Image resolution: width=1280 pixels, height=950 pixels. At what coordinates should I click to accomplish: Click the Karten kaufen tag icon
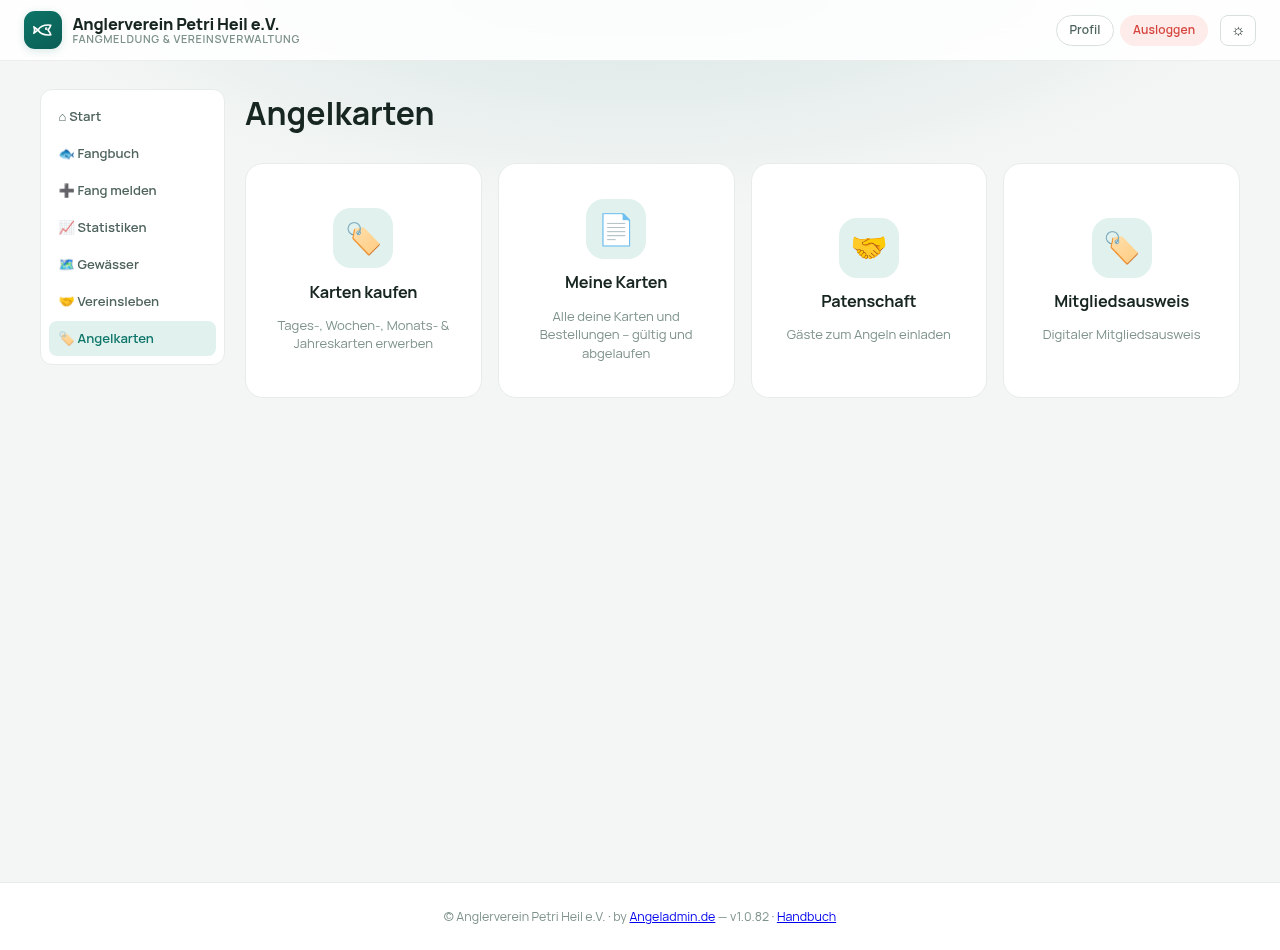[x=363, y=238]
